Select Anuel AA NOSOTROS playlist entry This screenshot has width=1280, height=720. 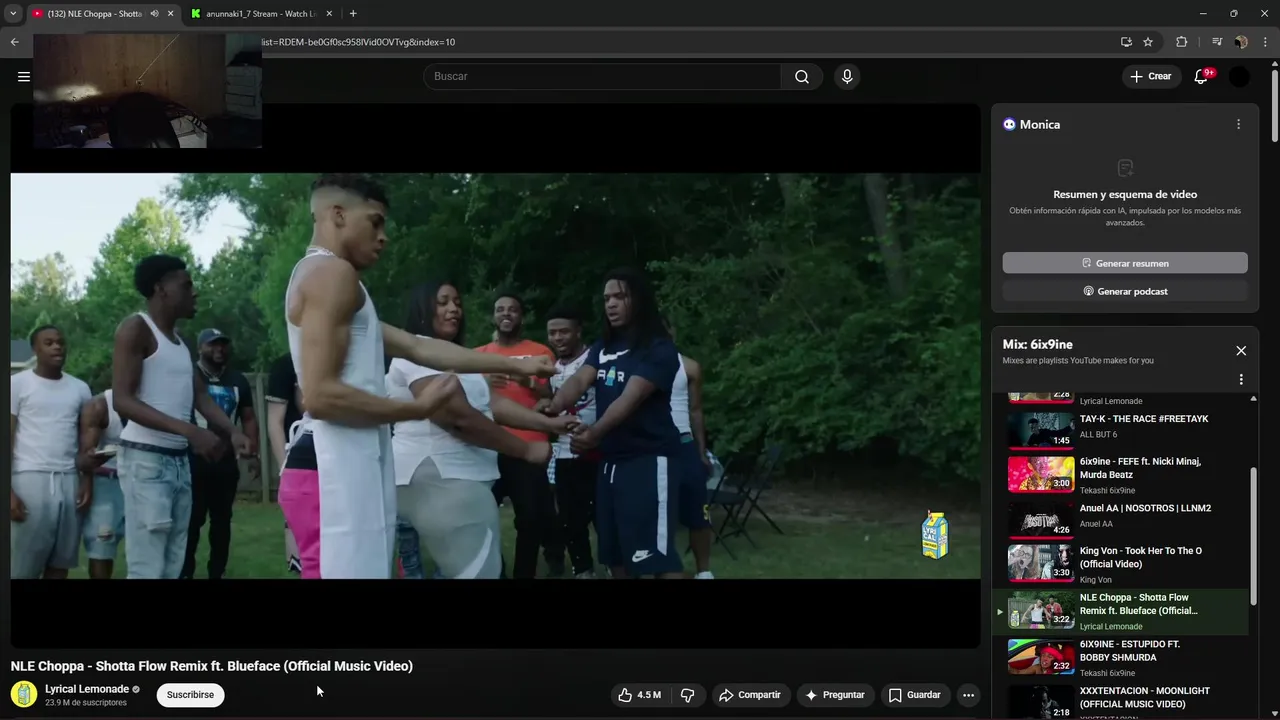1120,521
